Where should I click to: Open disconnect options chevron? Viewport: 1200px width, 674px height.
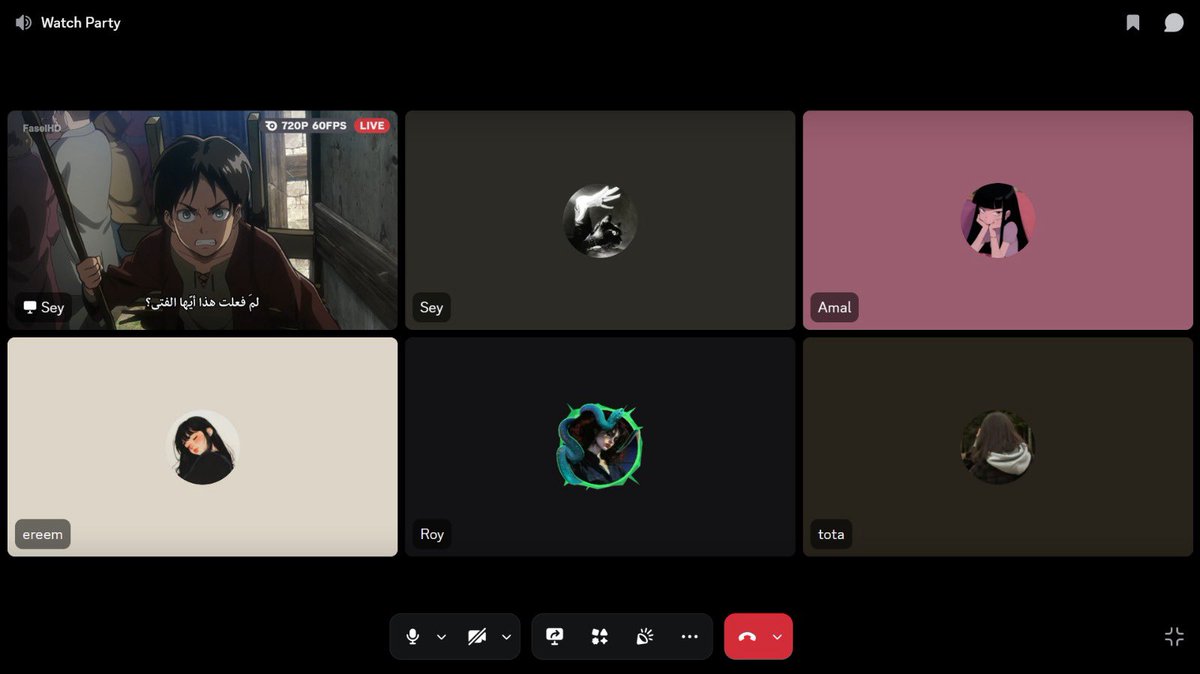[x=778, y=637]
